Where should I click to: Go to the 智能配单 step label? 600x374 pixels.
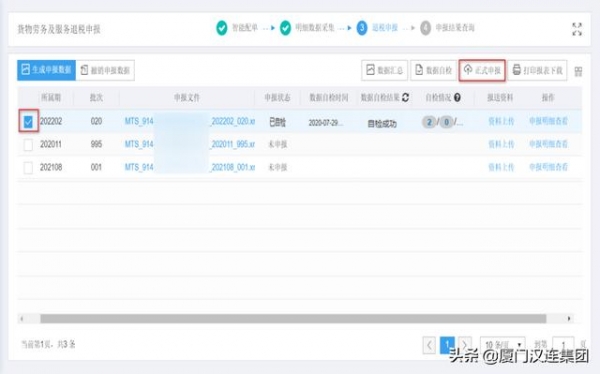(x=245, y=28)
